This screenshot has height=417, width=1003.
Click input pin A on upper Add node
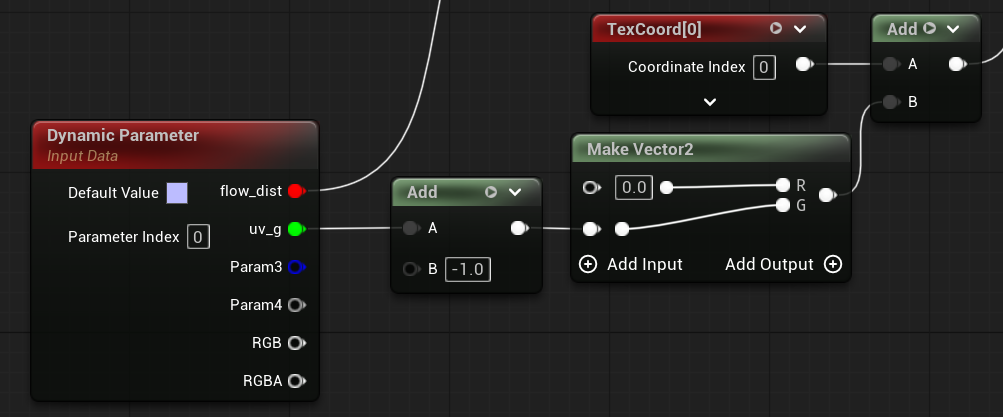point(890,64)
